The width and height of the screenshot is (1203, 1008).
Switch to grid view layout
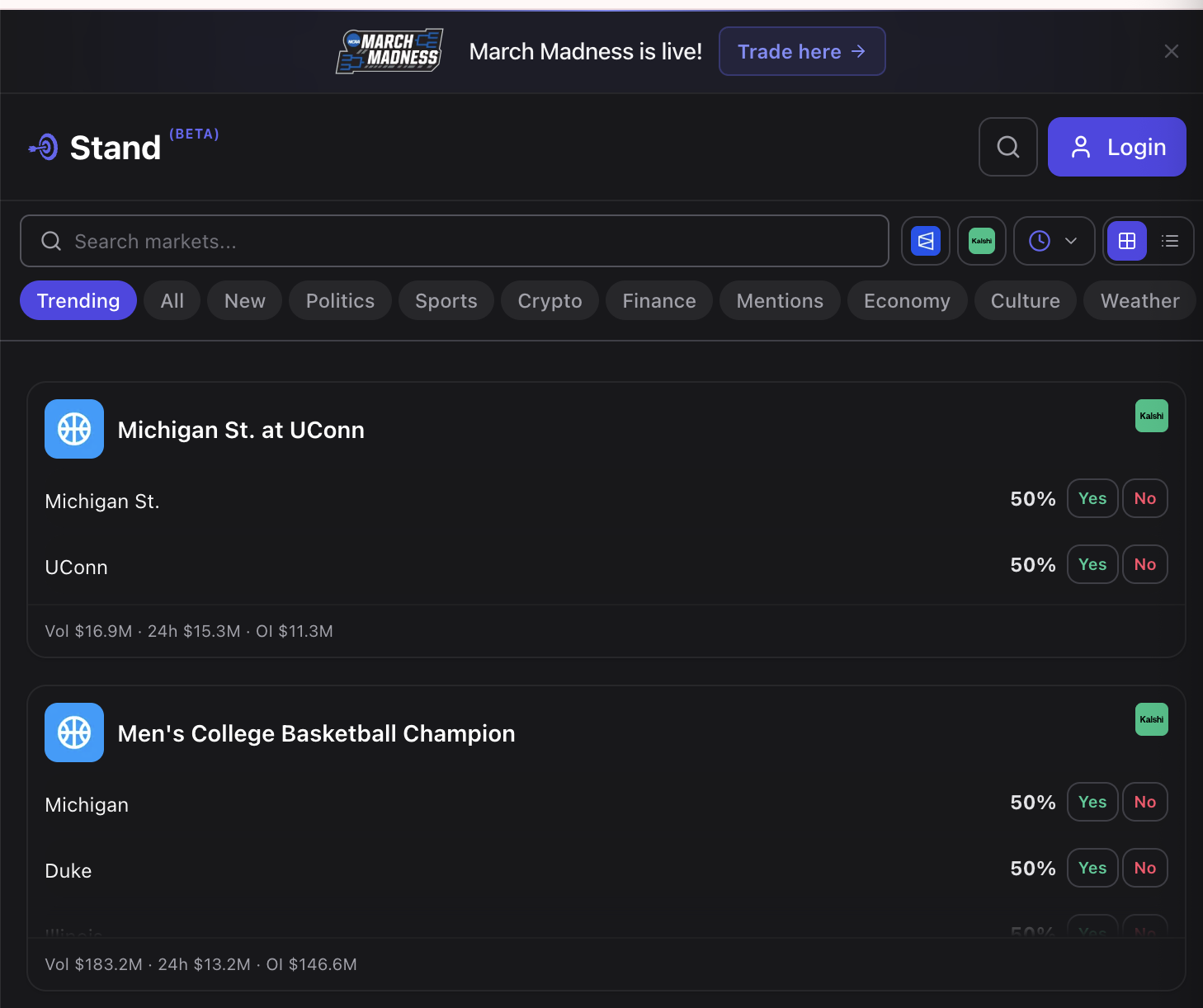1126,241
